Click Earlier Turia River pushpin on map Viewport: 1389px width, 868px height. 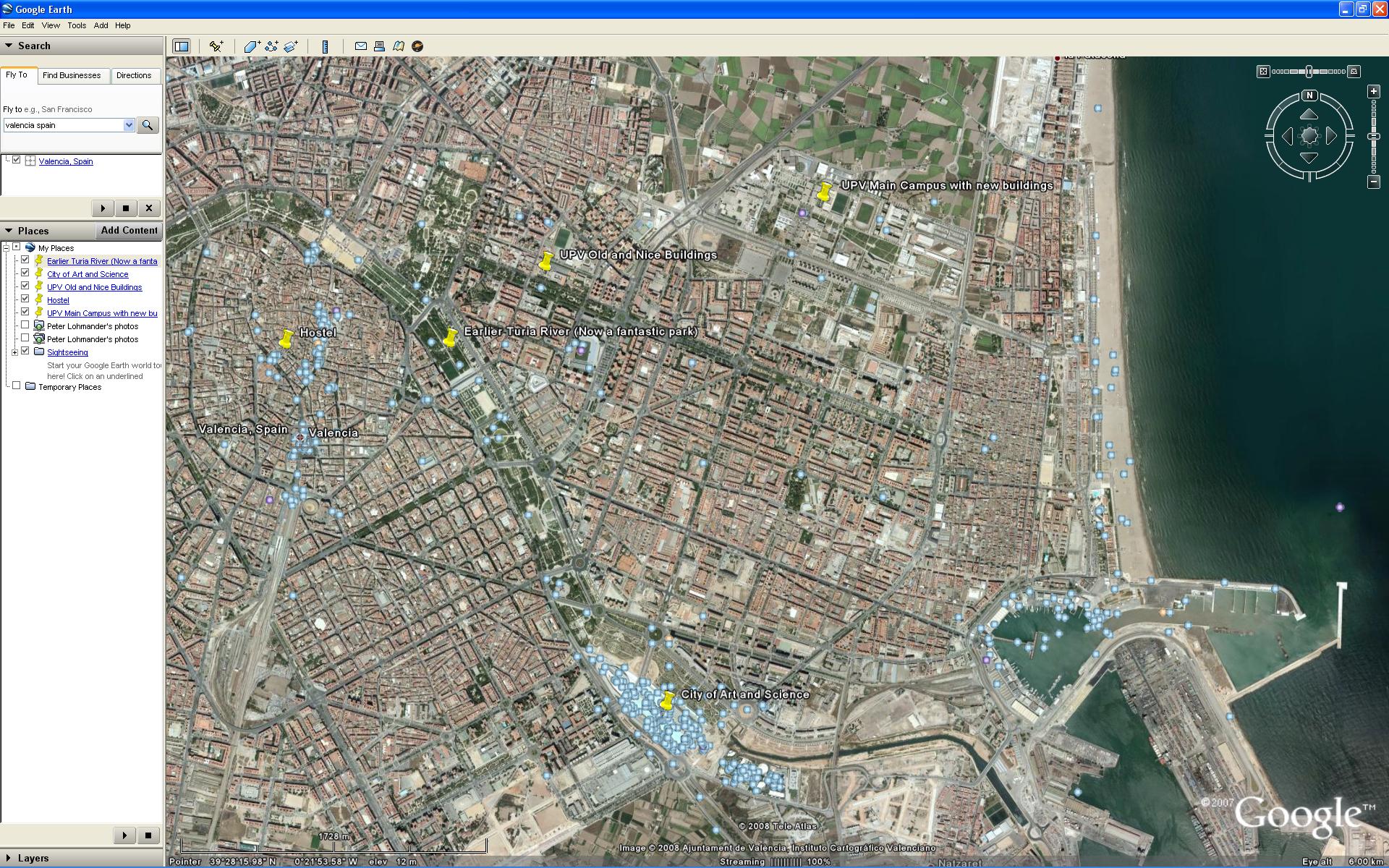tap(450, 337)
